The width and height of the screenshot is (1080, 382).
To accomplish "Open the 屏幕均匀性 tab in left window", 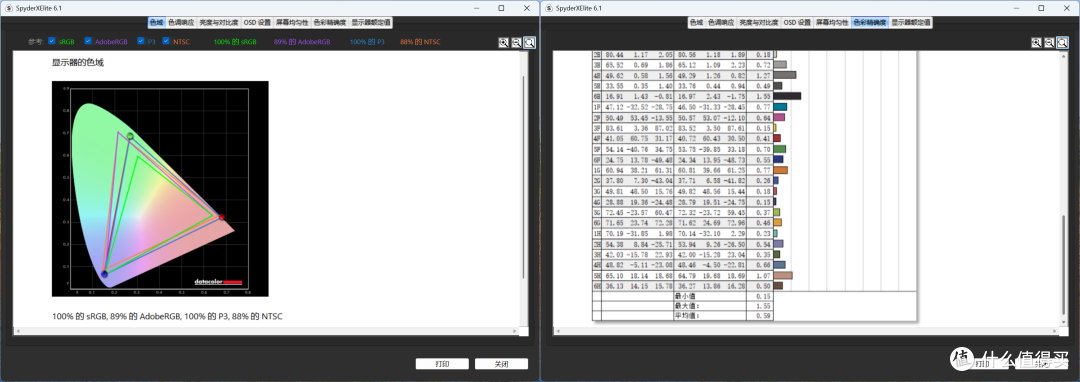I will click(293, 22).
